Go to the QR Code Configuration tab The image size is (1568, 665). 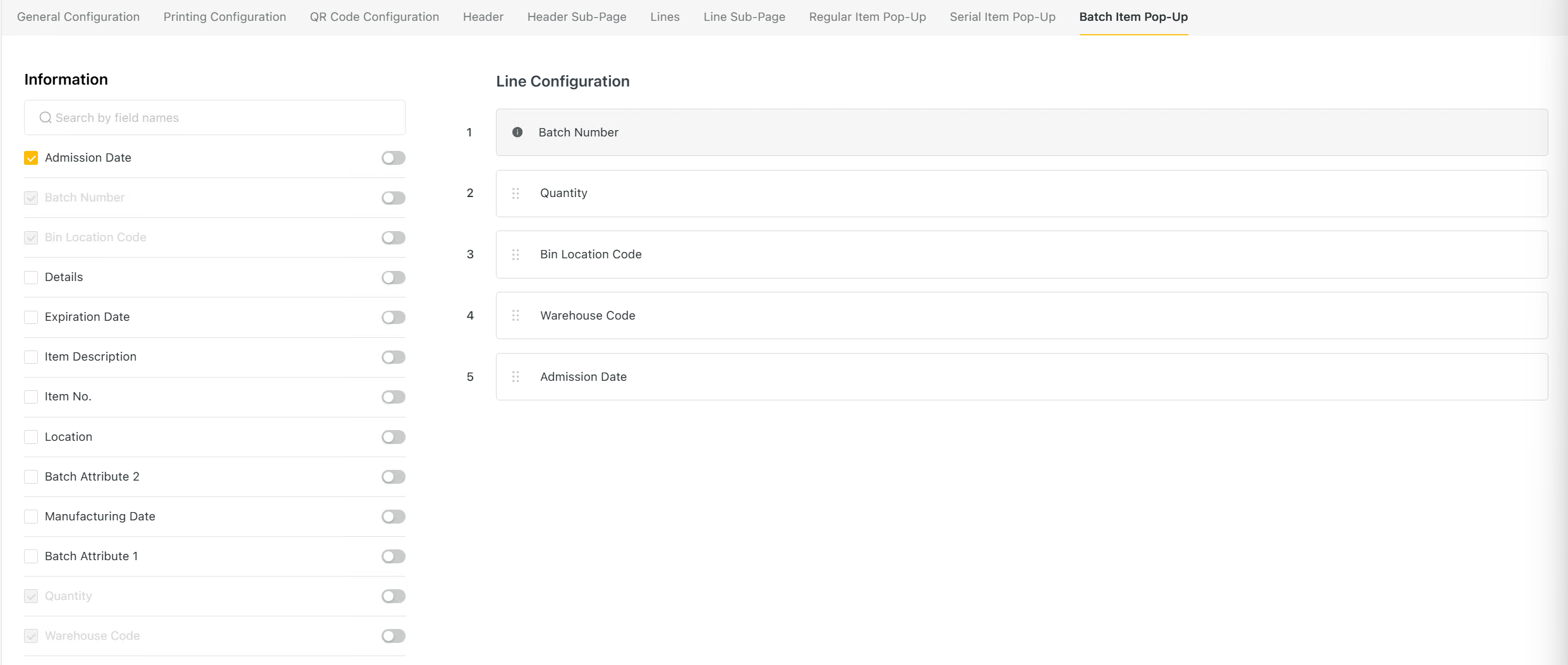(x=374, y=17)
